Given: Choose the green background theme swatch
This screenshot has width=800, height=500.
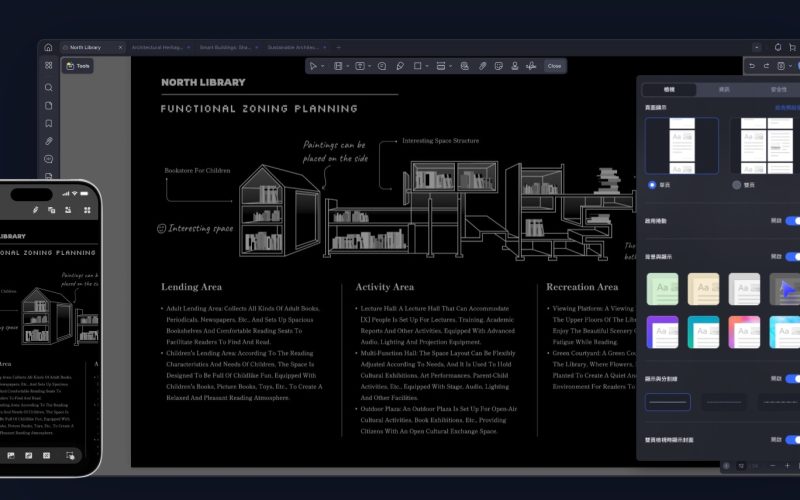Looking at the screenshot, I should point(663,289).
